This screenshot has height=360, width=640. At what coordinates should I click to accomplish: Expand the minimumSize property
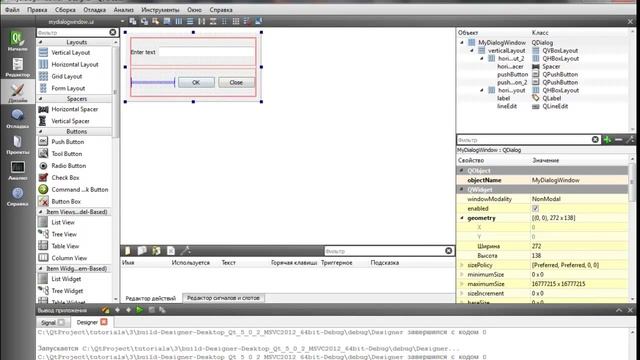462,274
